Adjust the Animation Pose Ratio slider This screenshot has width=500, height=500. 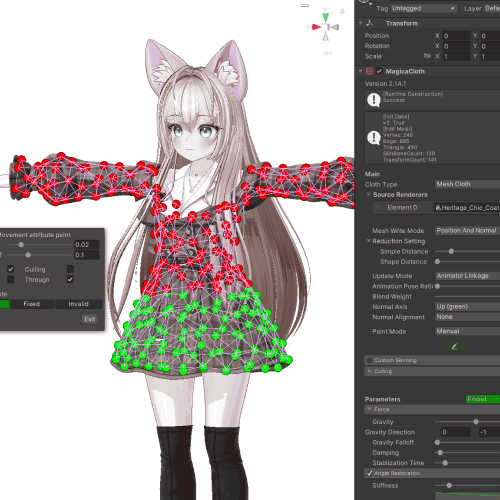tap(467, 286)
